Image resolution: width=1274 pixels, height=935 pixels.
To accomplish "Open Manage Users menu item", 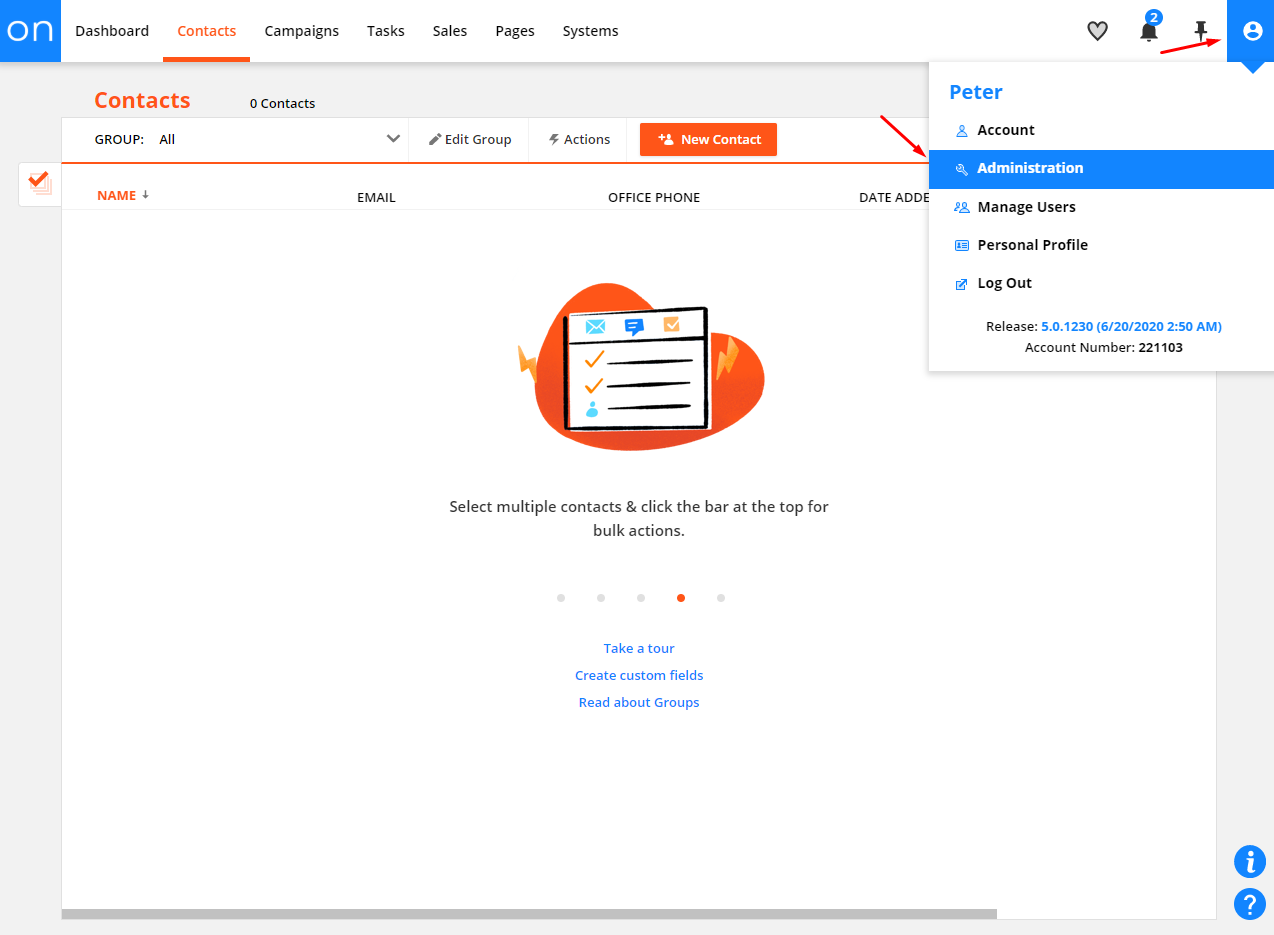I will 1026,207.
